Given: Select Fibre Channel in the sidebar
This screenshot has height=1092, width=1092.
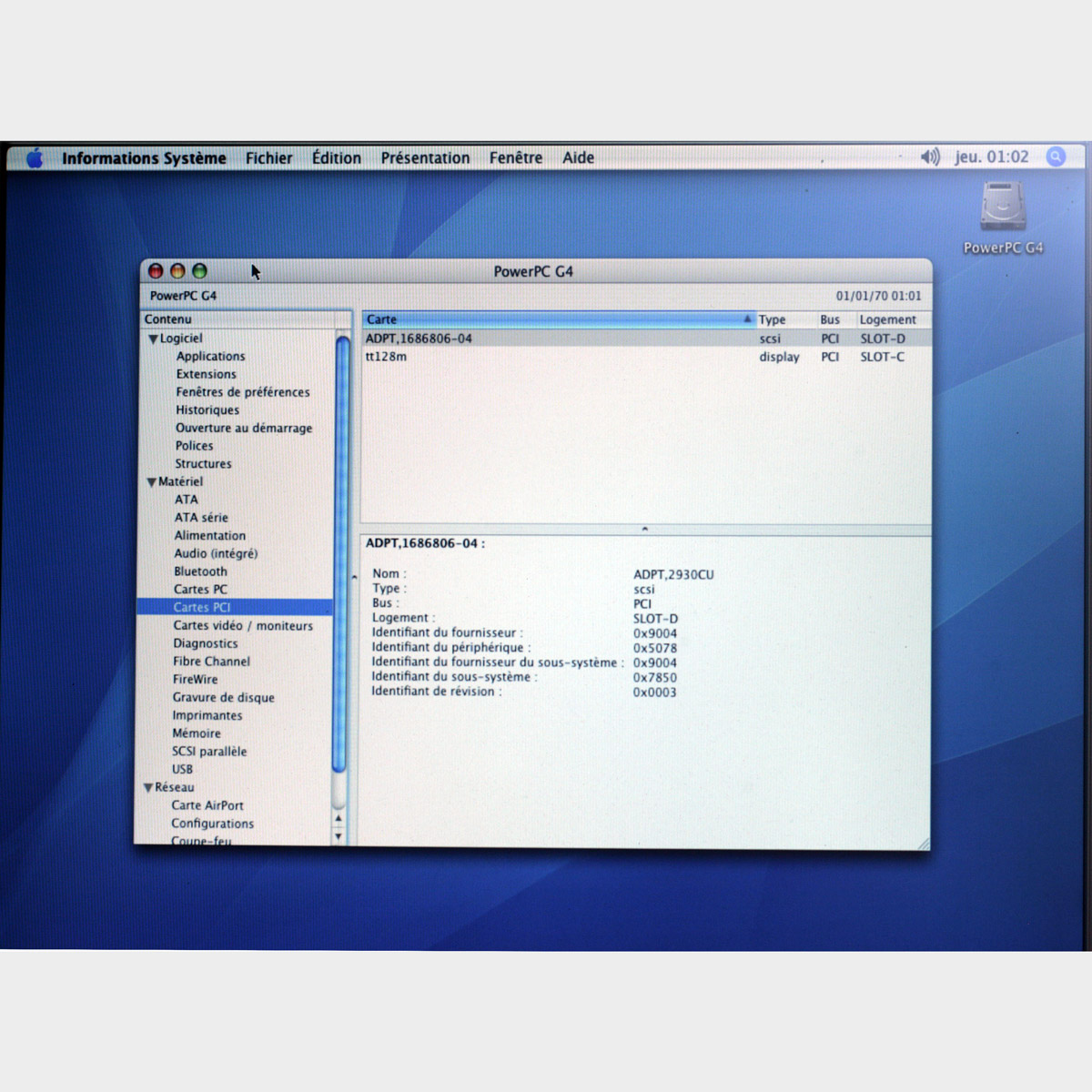Looking at the screenshot, I should (212, 662).
